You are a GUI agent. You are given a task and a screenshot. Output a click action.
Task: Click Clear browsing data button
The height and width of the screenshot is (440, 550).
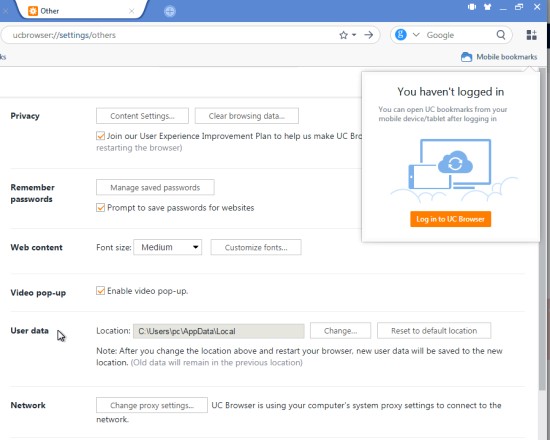click(x=247, y=116)
